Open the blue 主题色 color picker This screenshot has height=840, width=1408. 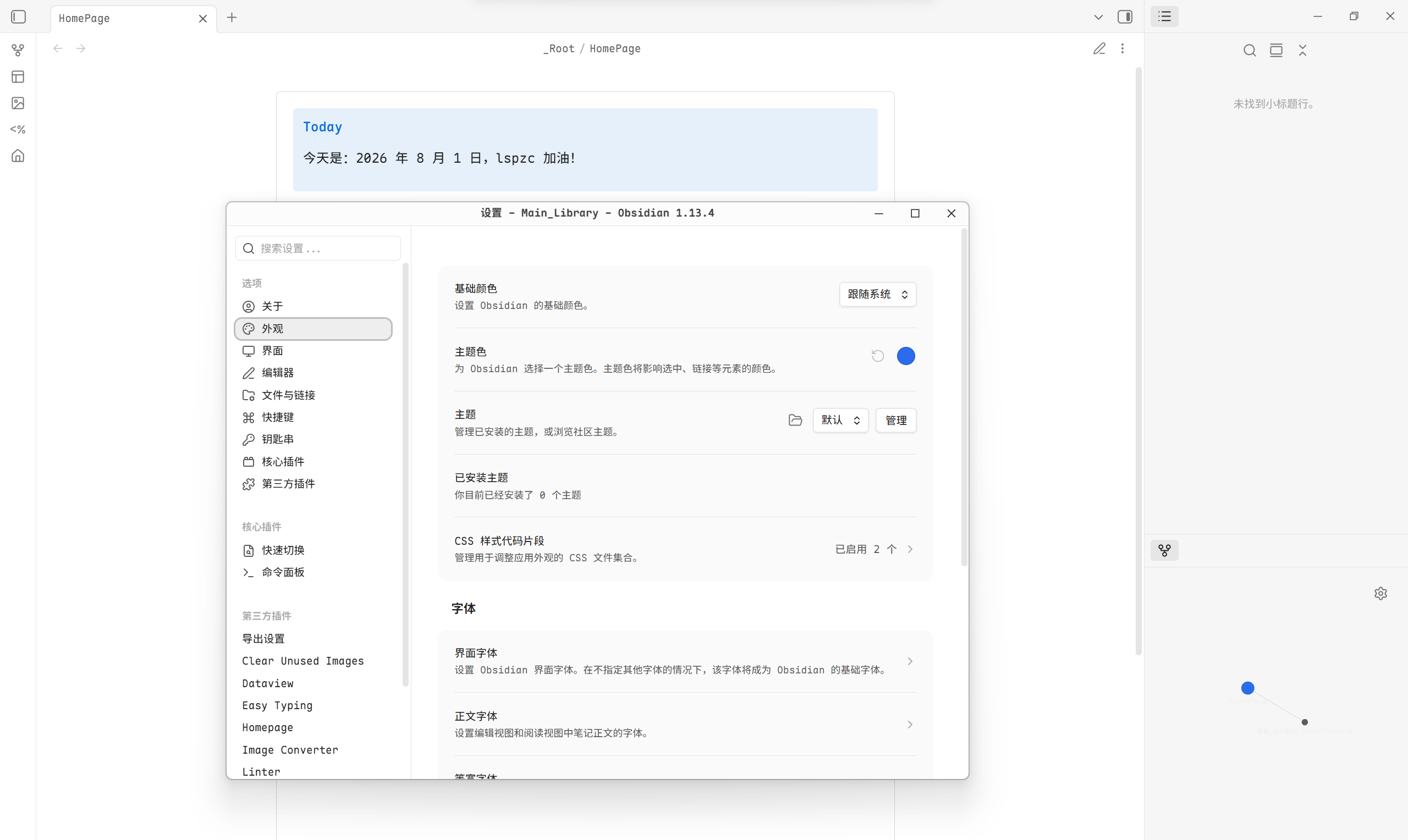(906, 356)
